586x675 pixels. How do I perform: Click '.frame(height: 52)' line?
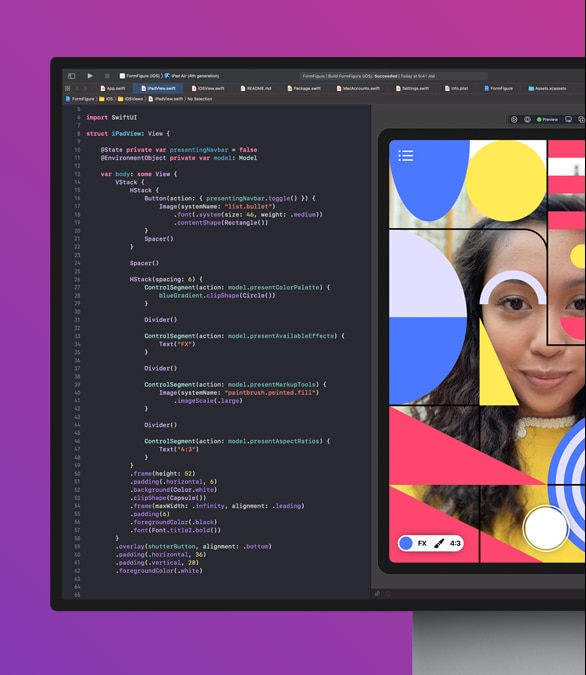[x=163, y=474]
